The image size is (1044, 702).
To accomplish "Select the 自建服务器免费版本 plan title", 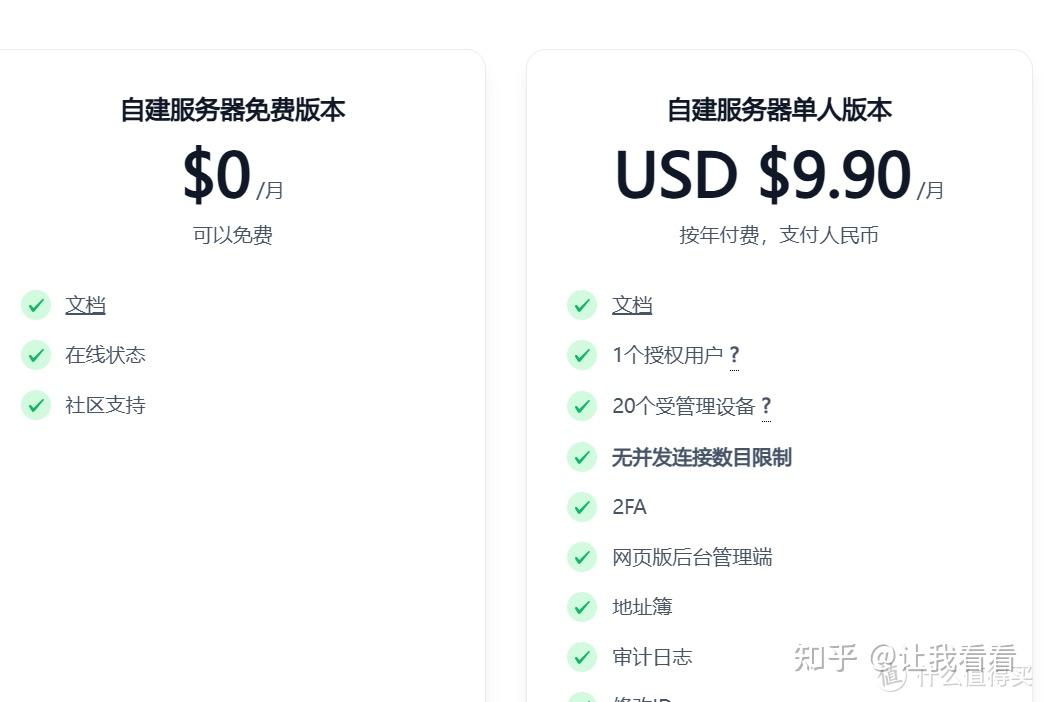I will [x=232, y=110].
